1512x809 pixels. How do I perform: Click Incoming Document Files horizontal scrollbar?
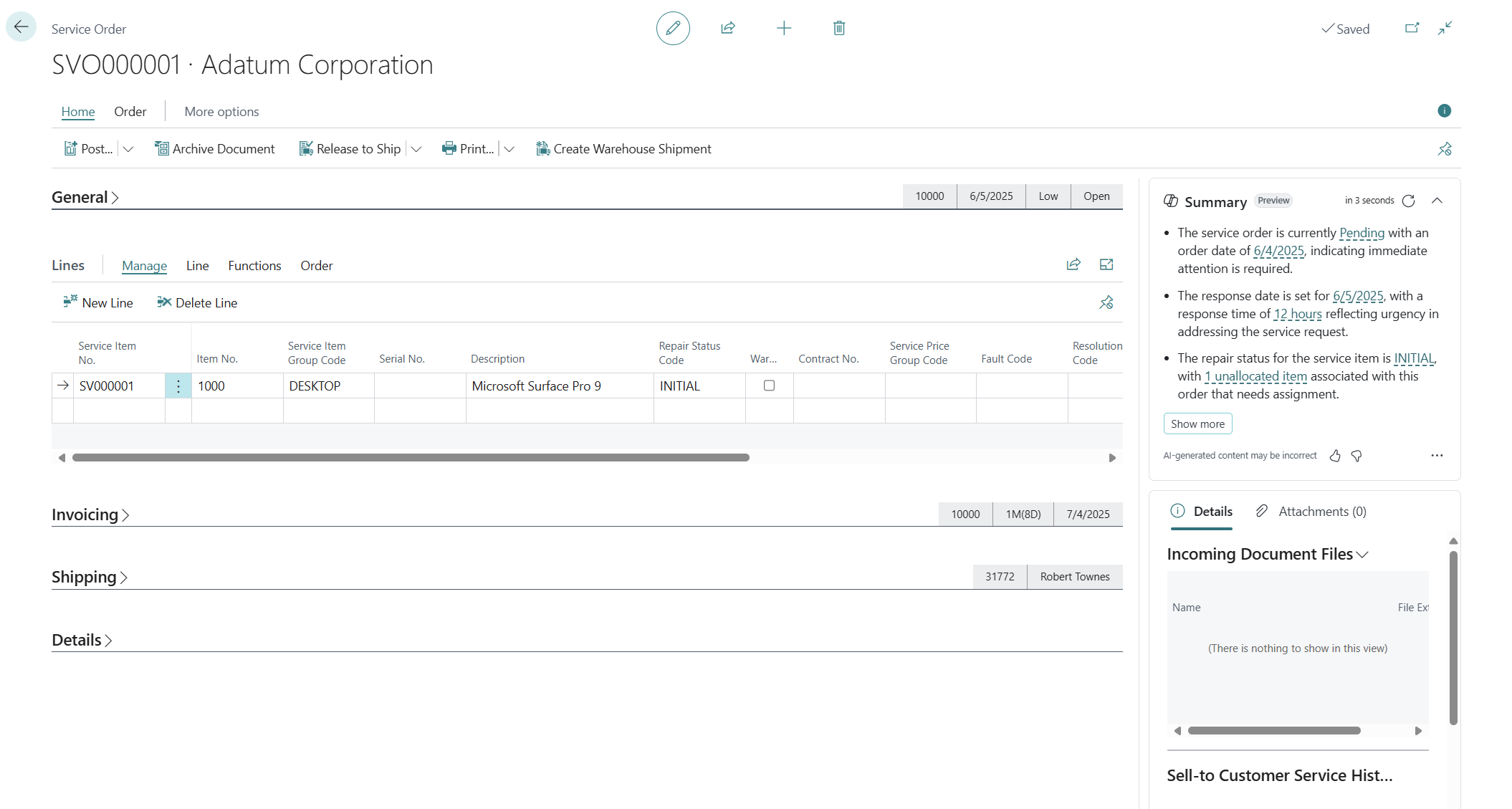click(1274, 731)
